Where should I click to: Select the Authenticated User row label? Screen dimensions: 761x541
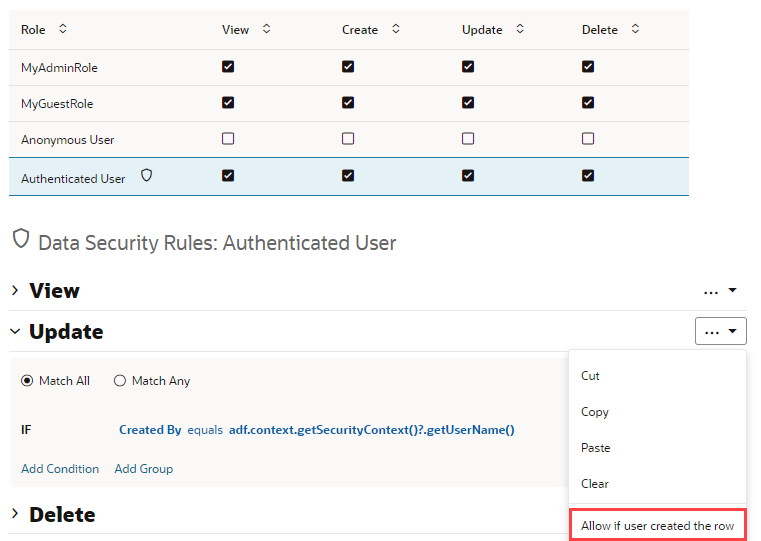[x=73, y=179]
